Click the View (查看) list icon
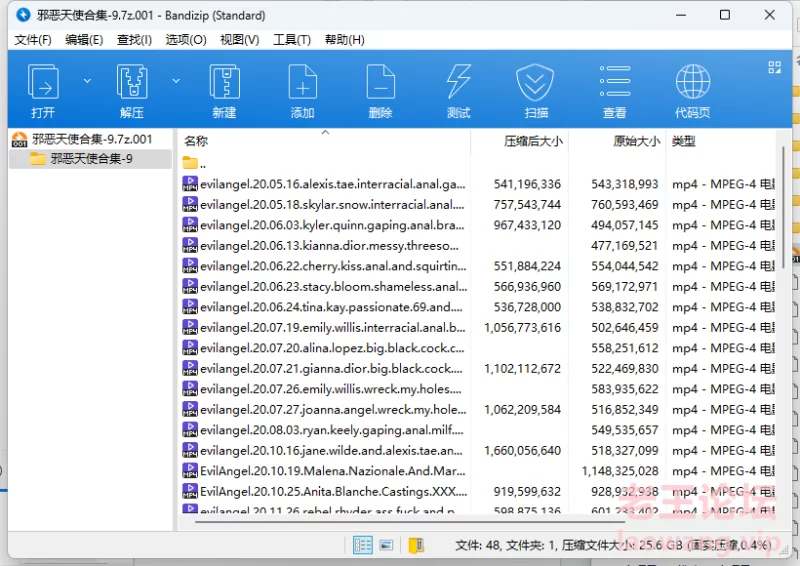800x566 pixels. tap(615, 82)
